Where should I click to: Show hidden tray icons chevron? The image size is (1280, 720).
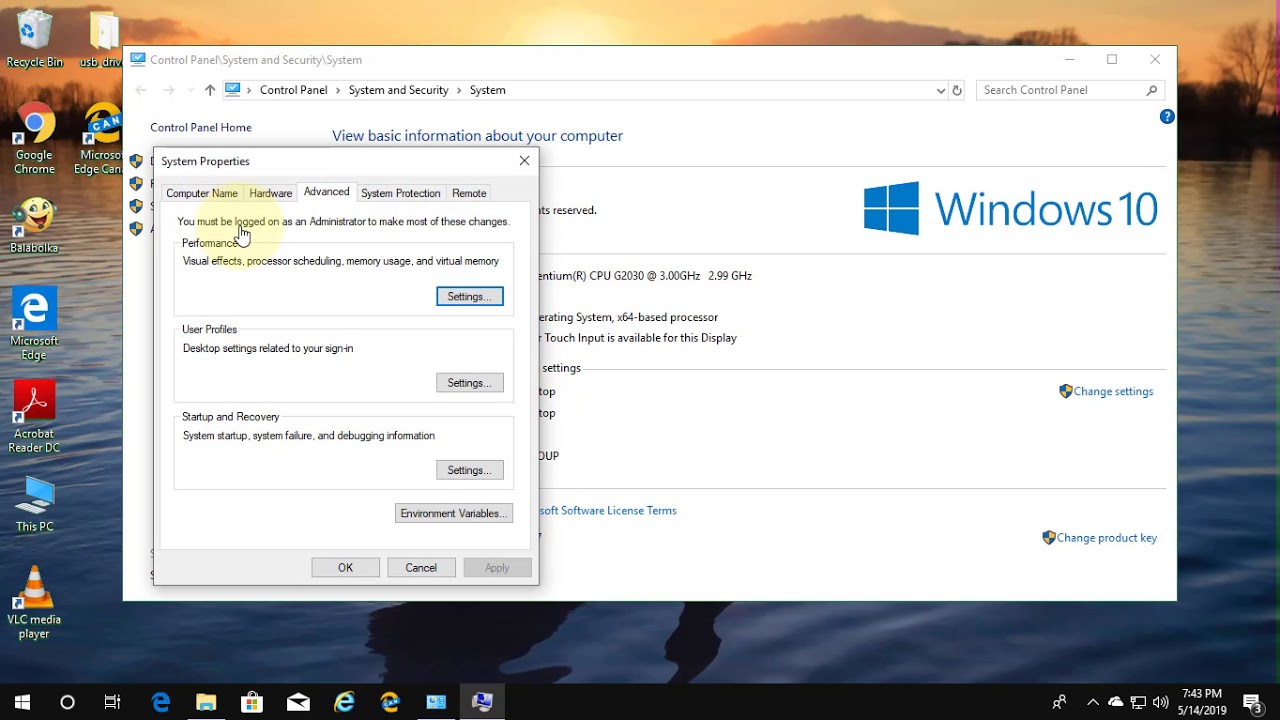(x=1093, y=702)
